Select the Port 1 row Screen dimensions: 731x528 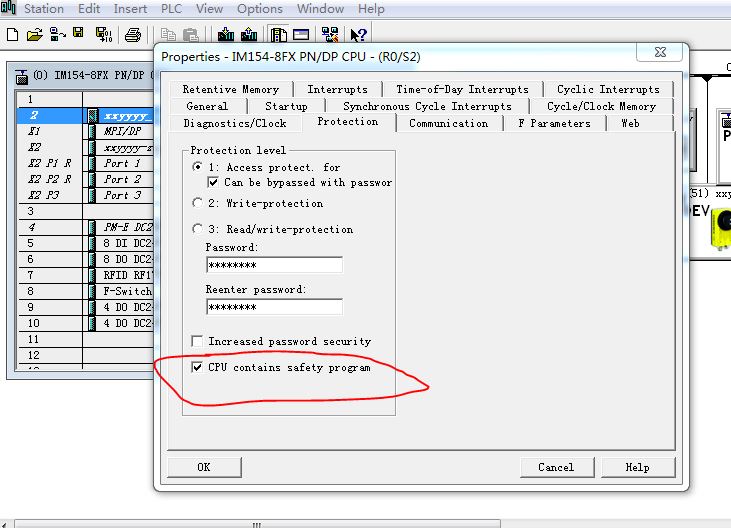86,163
